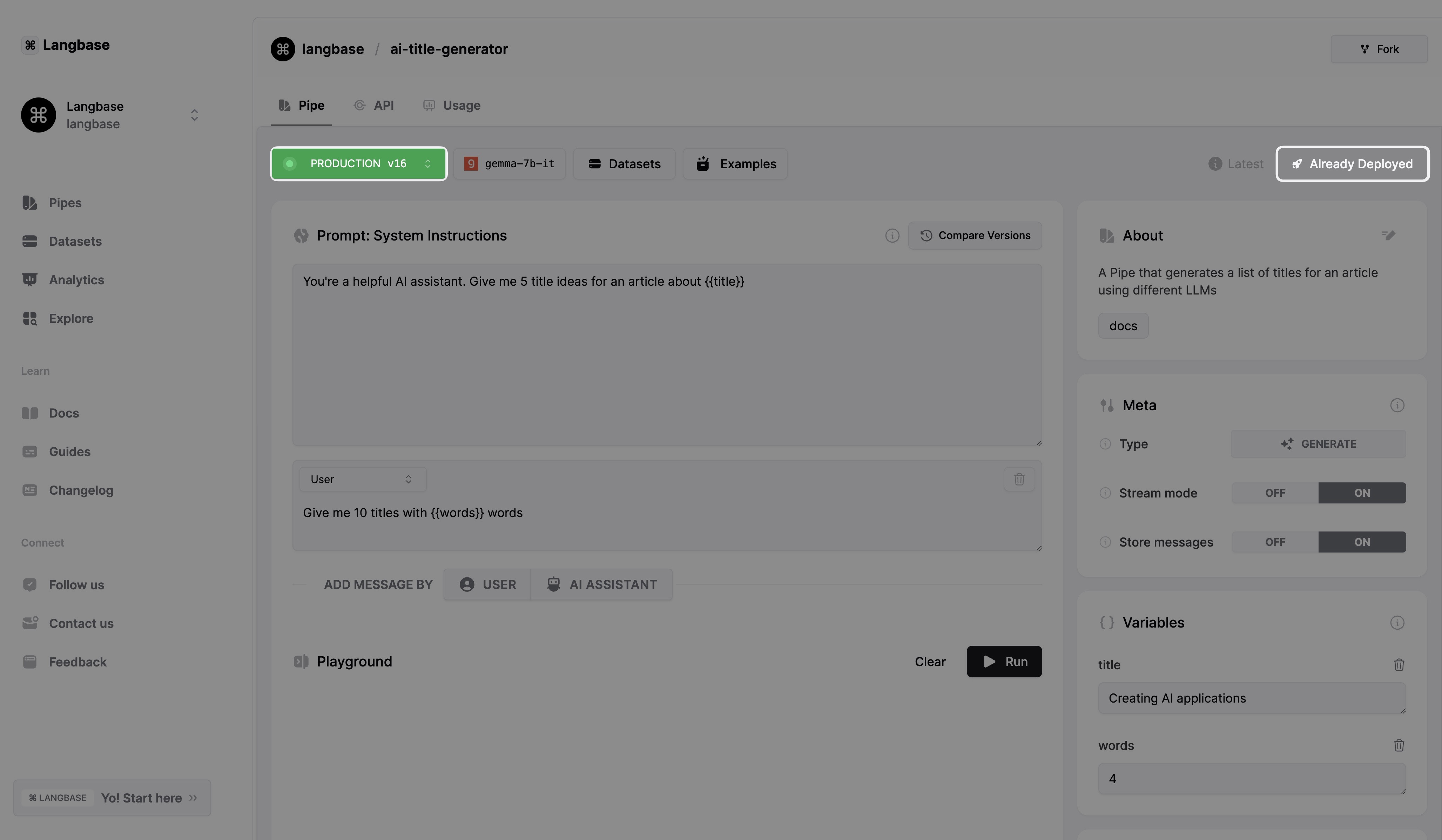
Task: Switch Stream mode ON
Action: 1361,493
